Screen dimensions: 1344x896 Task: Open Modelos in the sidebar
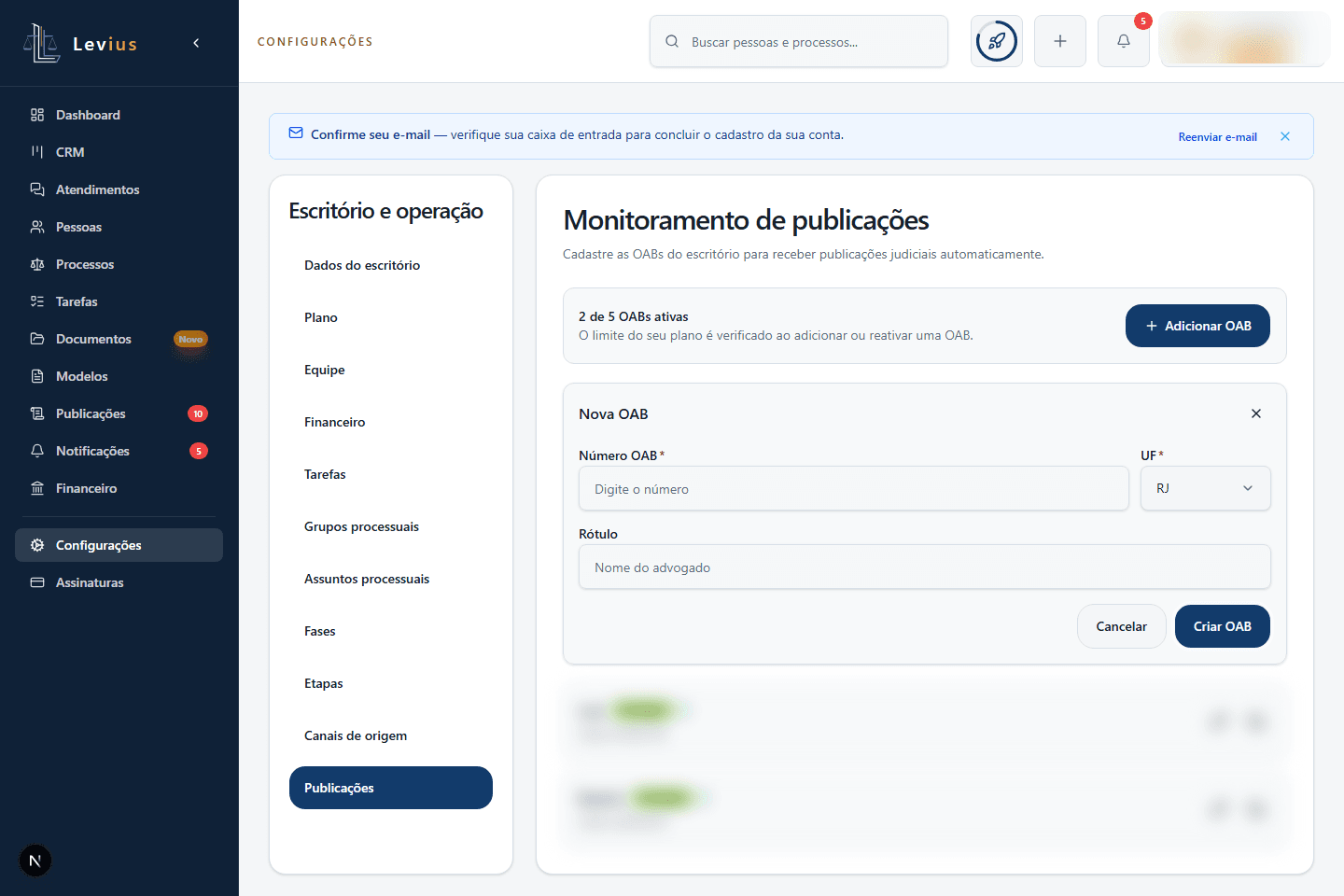tap(119, 376)
